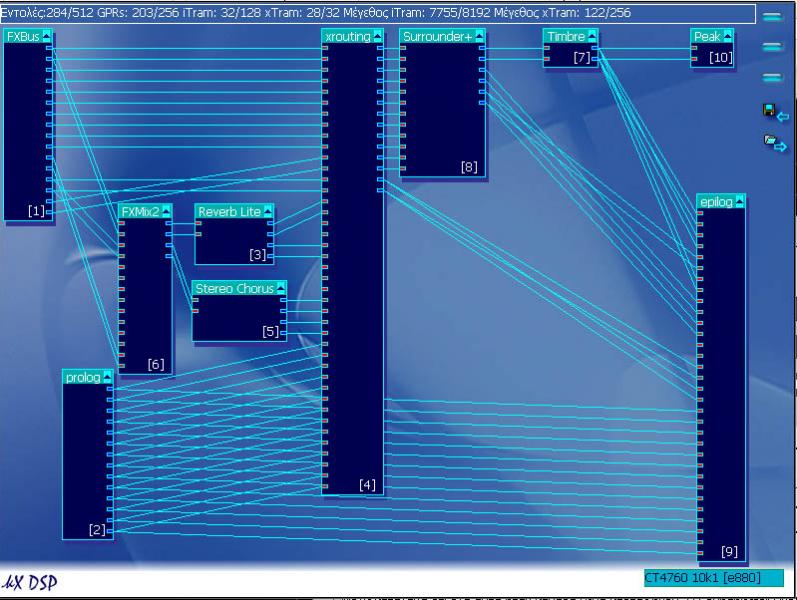
Task: Click the [3] label in Reverb Lite module
Action: tap(258, 254)
